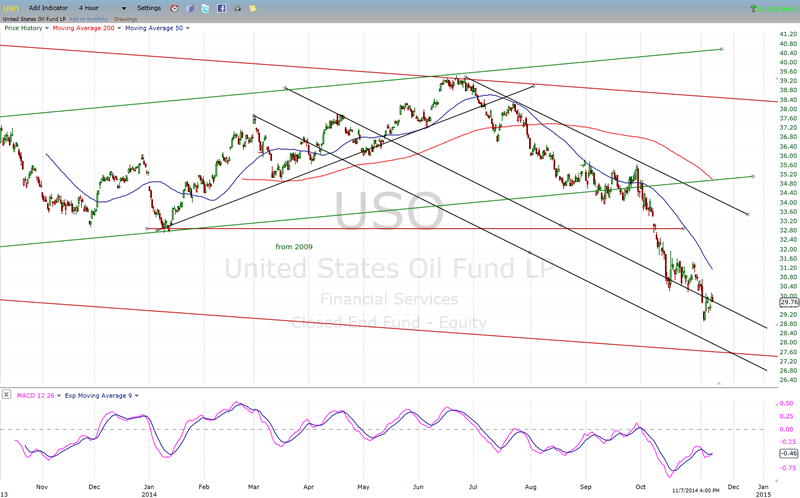Click the MACD value label -0.46
800x498 pixels.
(x=789, y=453)
